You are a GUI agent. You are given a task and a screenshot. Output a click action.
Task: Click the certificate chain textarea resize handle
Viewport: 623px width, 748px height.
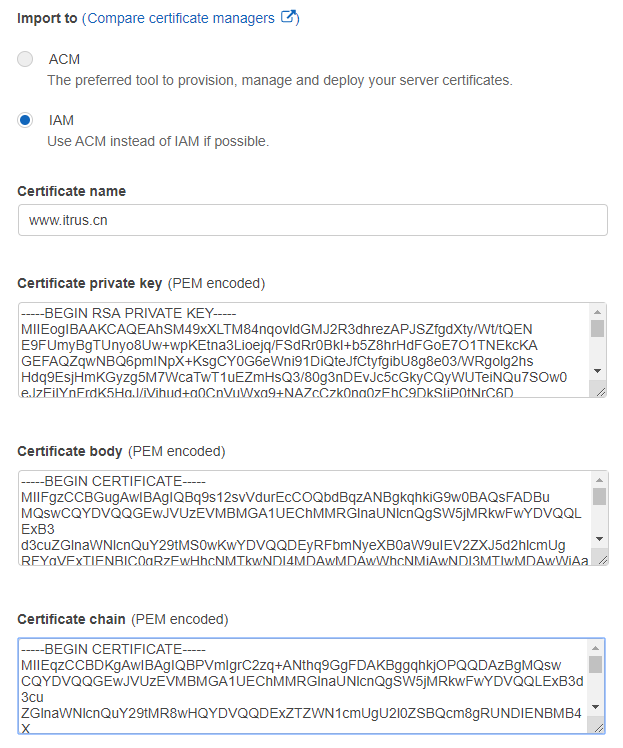click(598, 727)
